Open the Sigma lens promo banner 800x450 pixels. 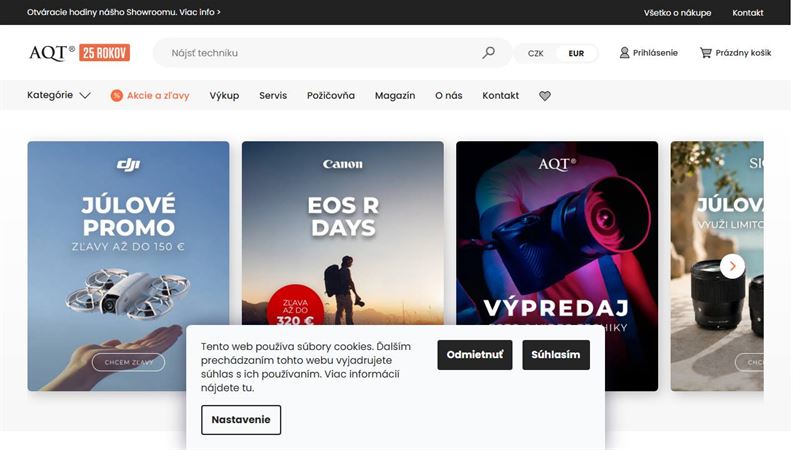[717, 266]
